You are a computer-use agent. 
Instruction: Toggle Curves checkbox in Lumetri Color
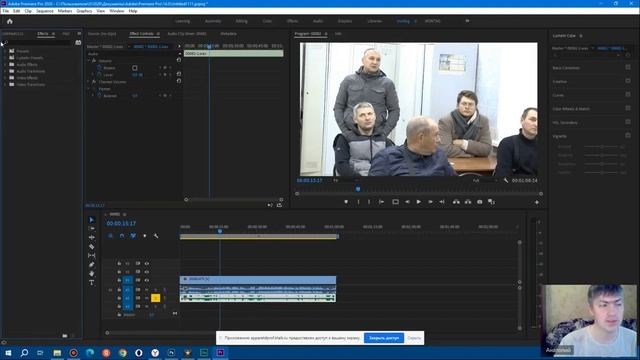tap(628, 95)
